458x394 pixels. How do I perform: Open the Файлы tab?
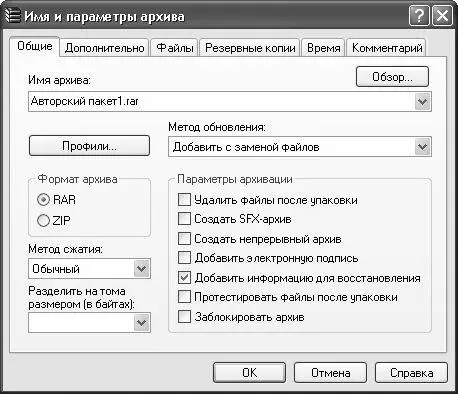(175, 48)
